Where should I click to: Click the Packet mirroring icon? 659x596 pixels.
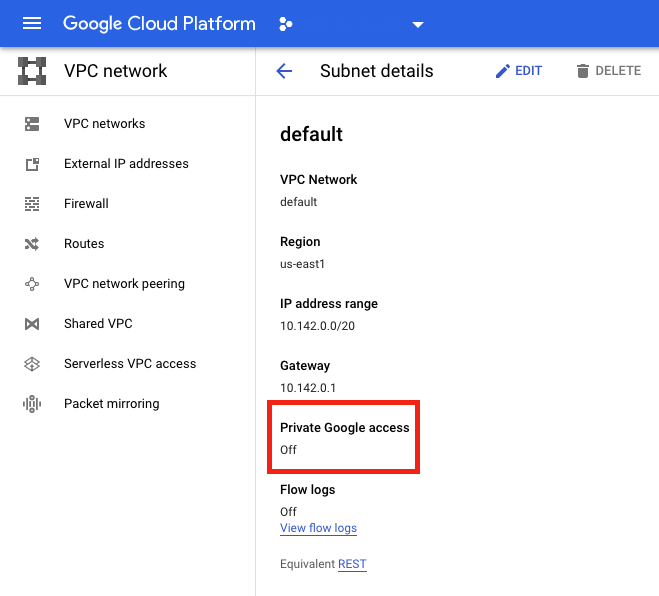pyautogui.click(x=32, y=404)
